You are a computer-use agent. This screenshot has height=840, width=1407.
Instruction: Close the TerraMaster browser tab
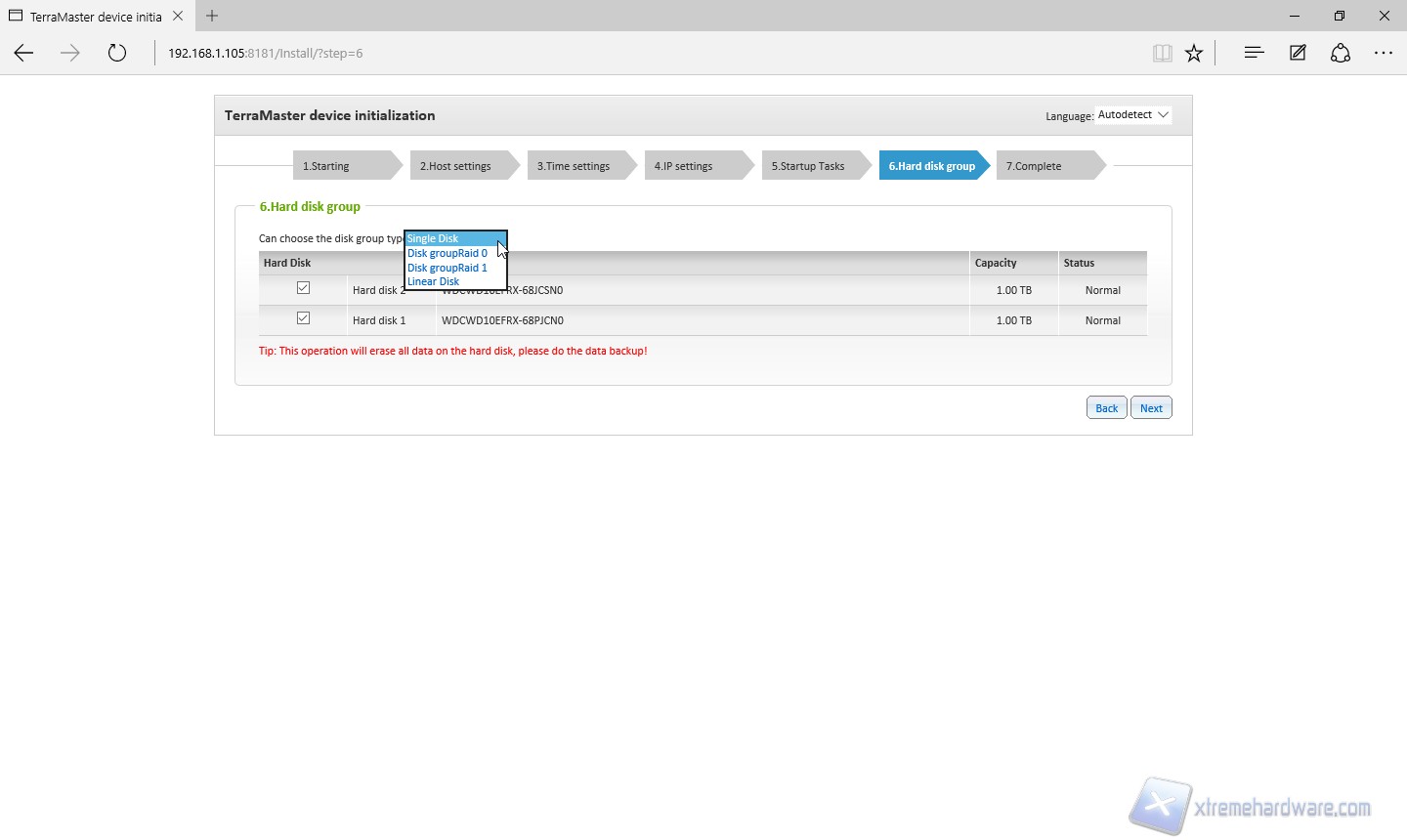(x=178, y=16)
